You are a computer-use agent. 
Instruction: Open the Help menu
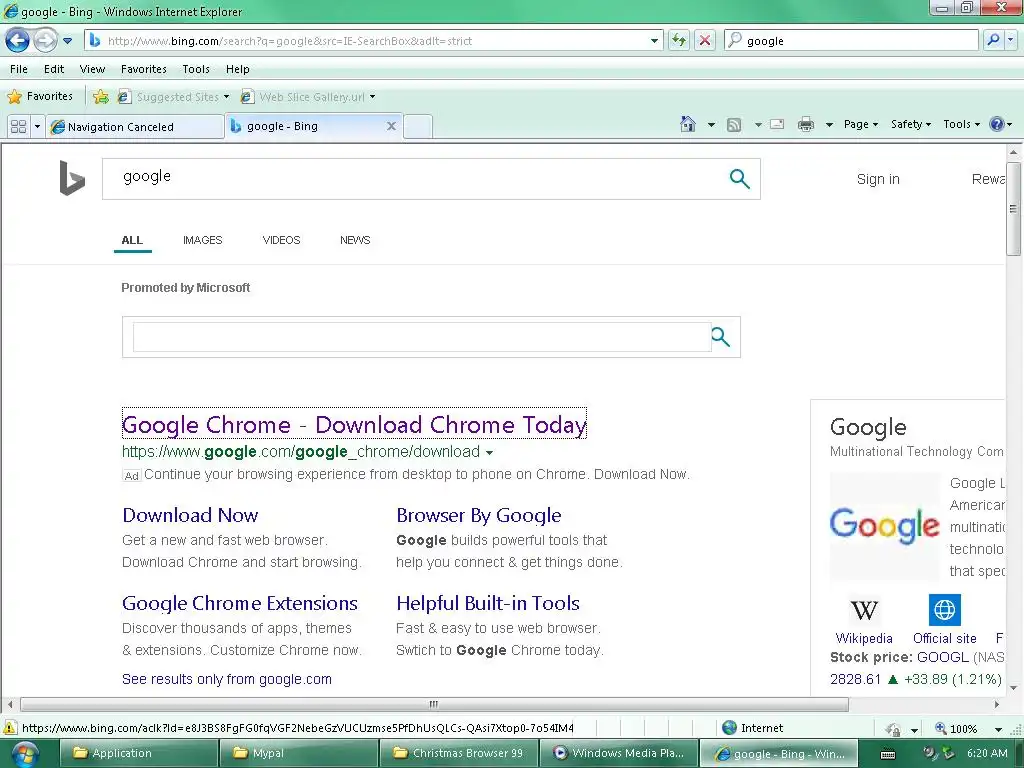pyautogui.click(x=238, y=69)
